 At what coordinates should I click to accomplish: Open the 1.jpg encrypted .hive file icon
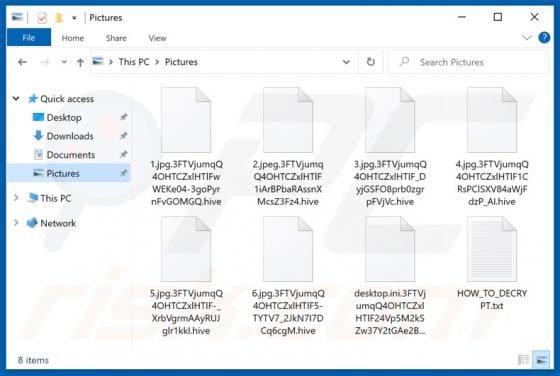[x=186, y=120]
